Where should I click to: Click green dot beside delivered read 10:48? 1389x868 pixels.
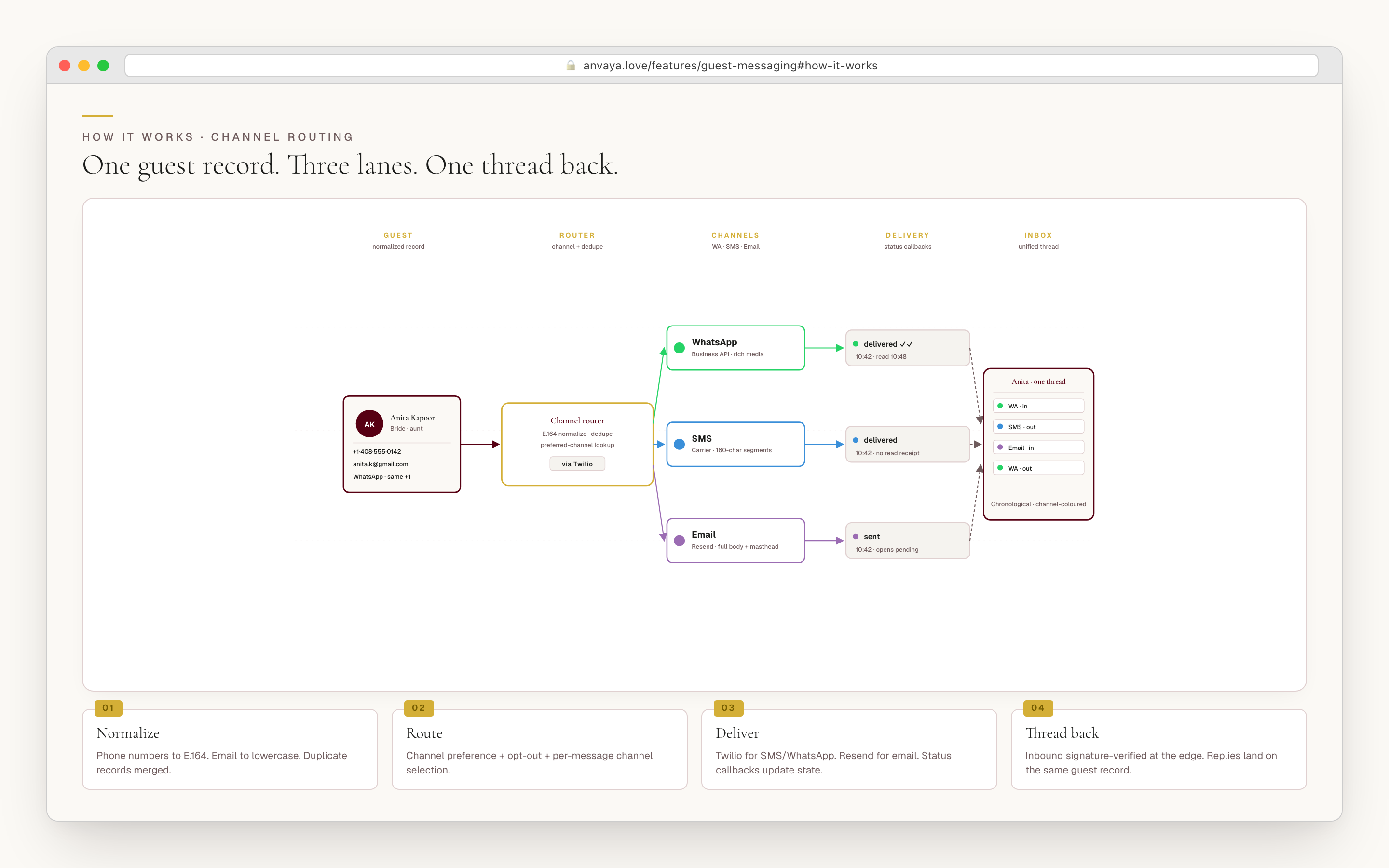(x=855, y=344)
